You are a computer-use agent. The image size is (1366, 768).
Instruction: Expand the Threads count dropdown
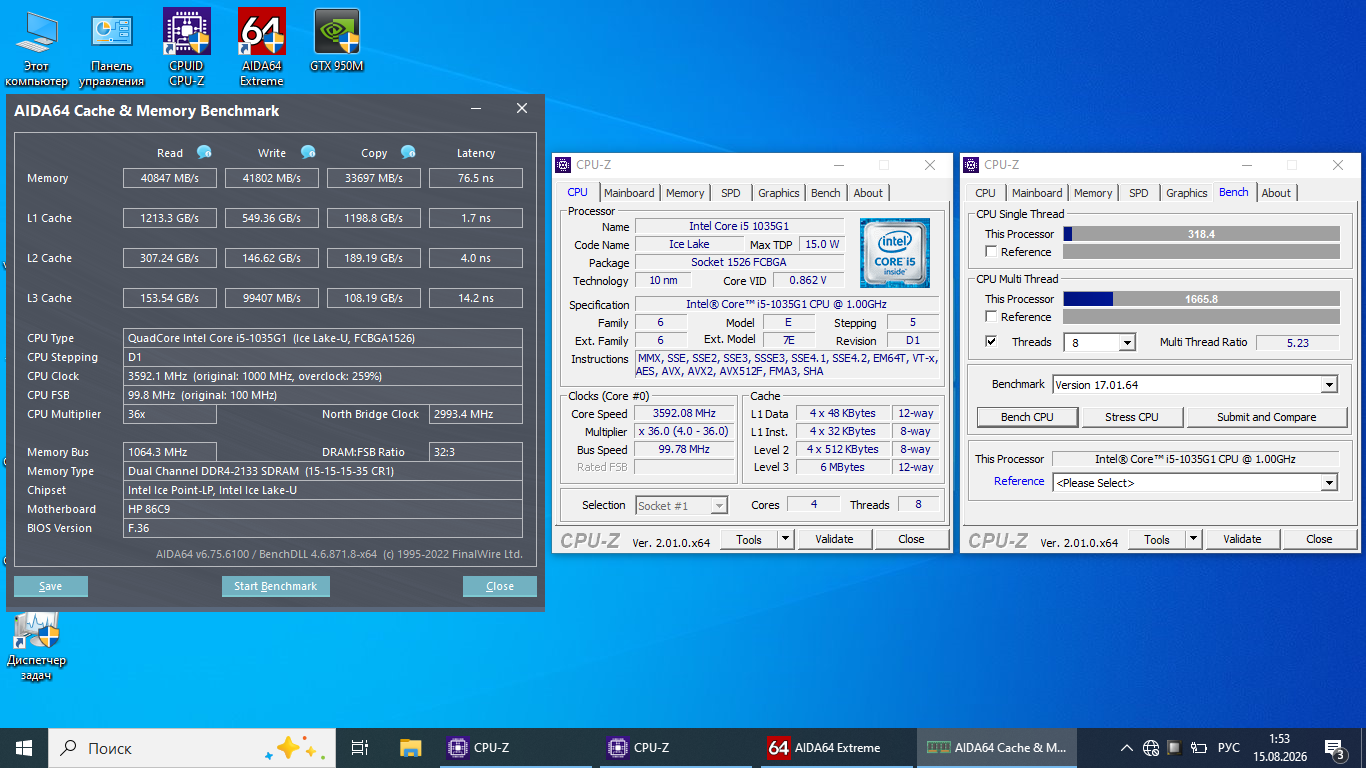coord(1127,343)
